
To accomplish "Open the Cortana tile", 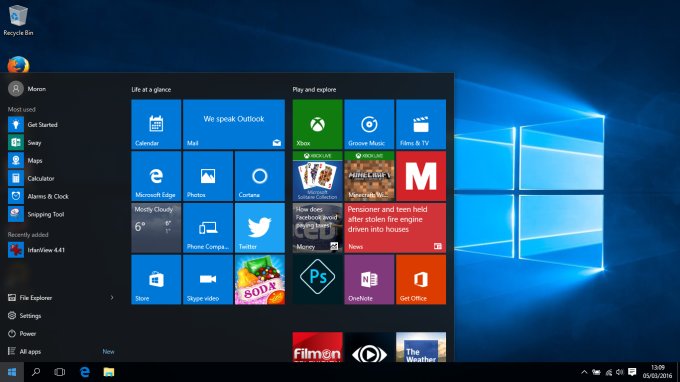I will point(259,176).
